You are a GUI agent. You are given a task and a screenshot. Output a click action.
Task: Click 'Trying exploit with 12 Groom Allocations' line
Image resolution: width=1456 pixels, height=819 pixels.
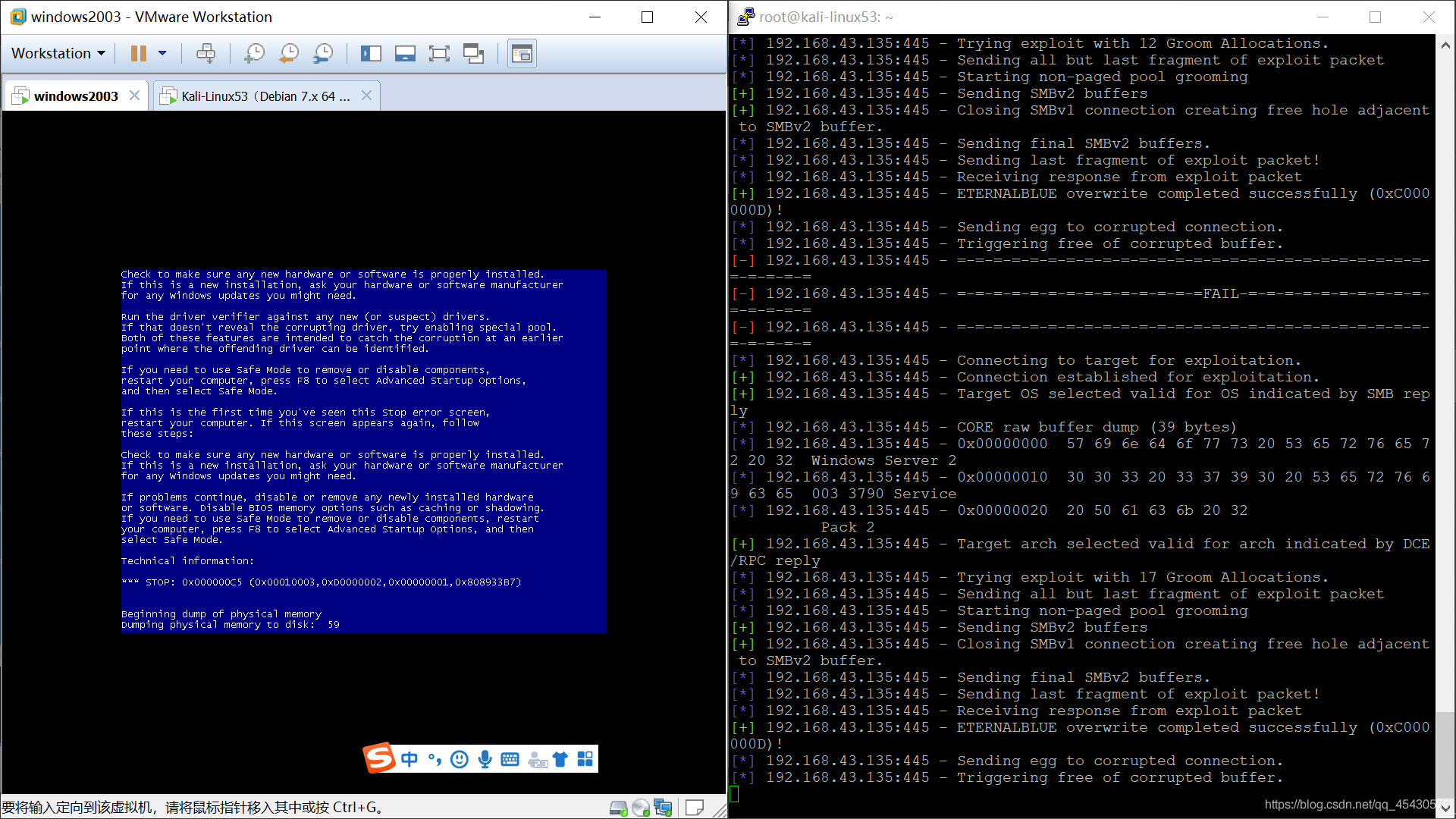1028,43
